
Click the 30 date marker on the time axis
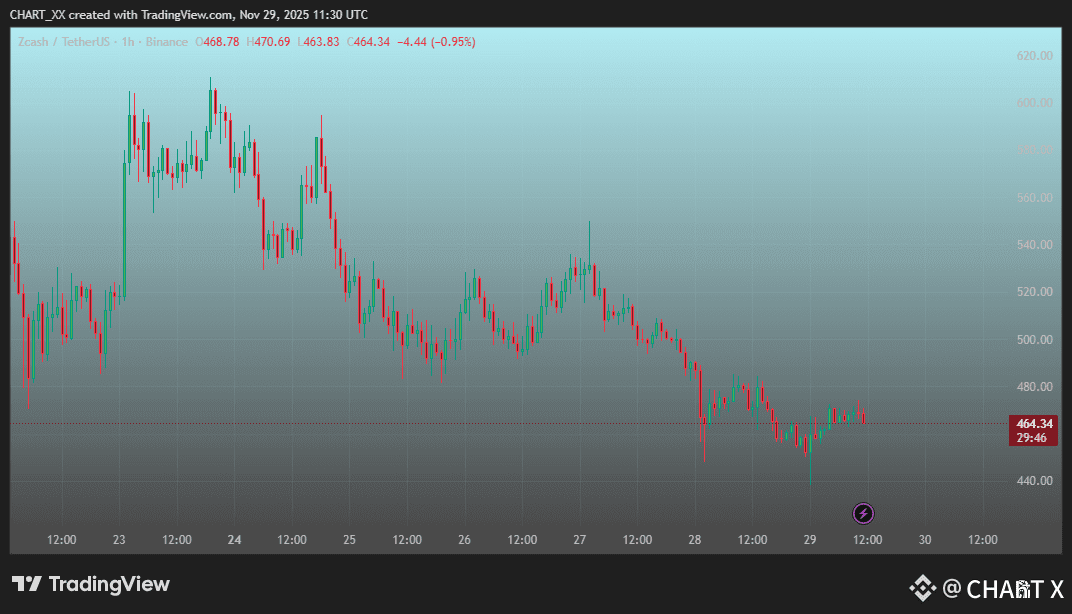tap(925, 539)
